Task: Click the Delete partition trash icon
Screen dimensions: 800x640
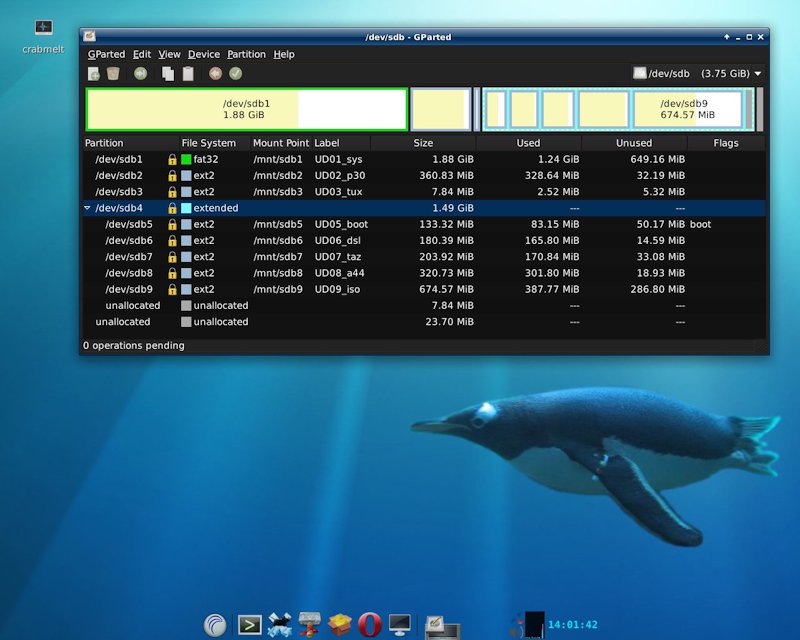Action: point(113,73)
